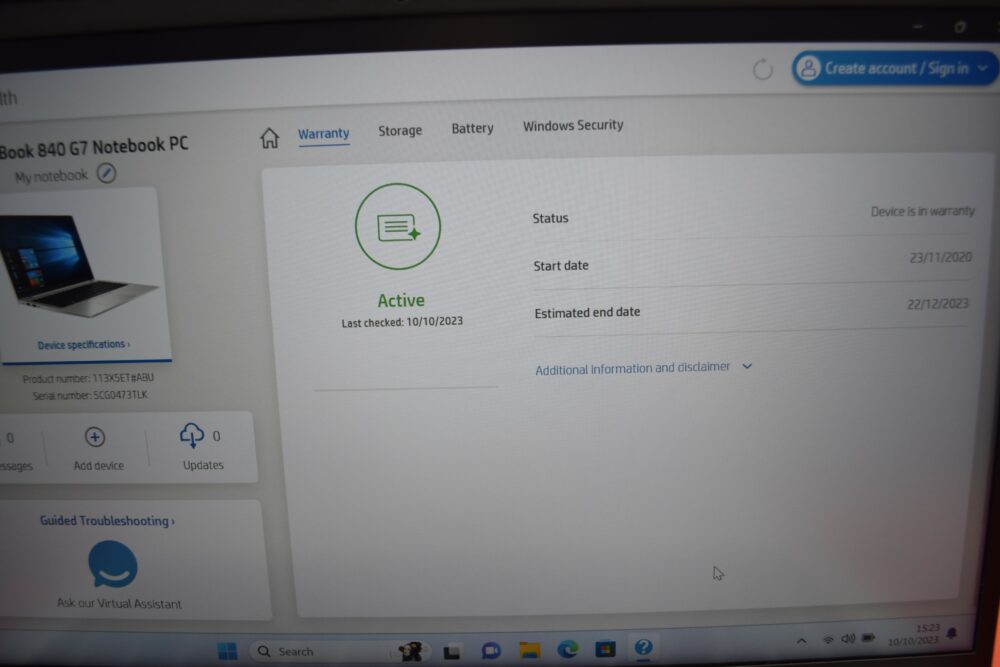Click Last checked: 10/10/2023 text
This screenshot has width=1000, height=667.
pyautogui.click(x=402, y=322)
